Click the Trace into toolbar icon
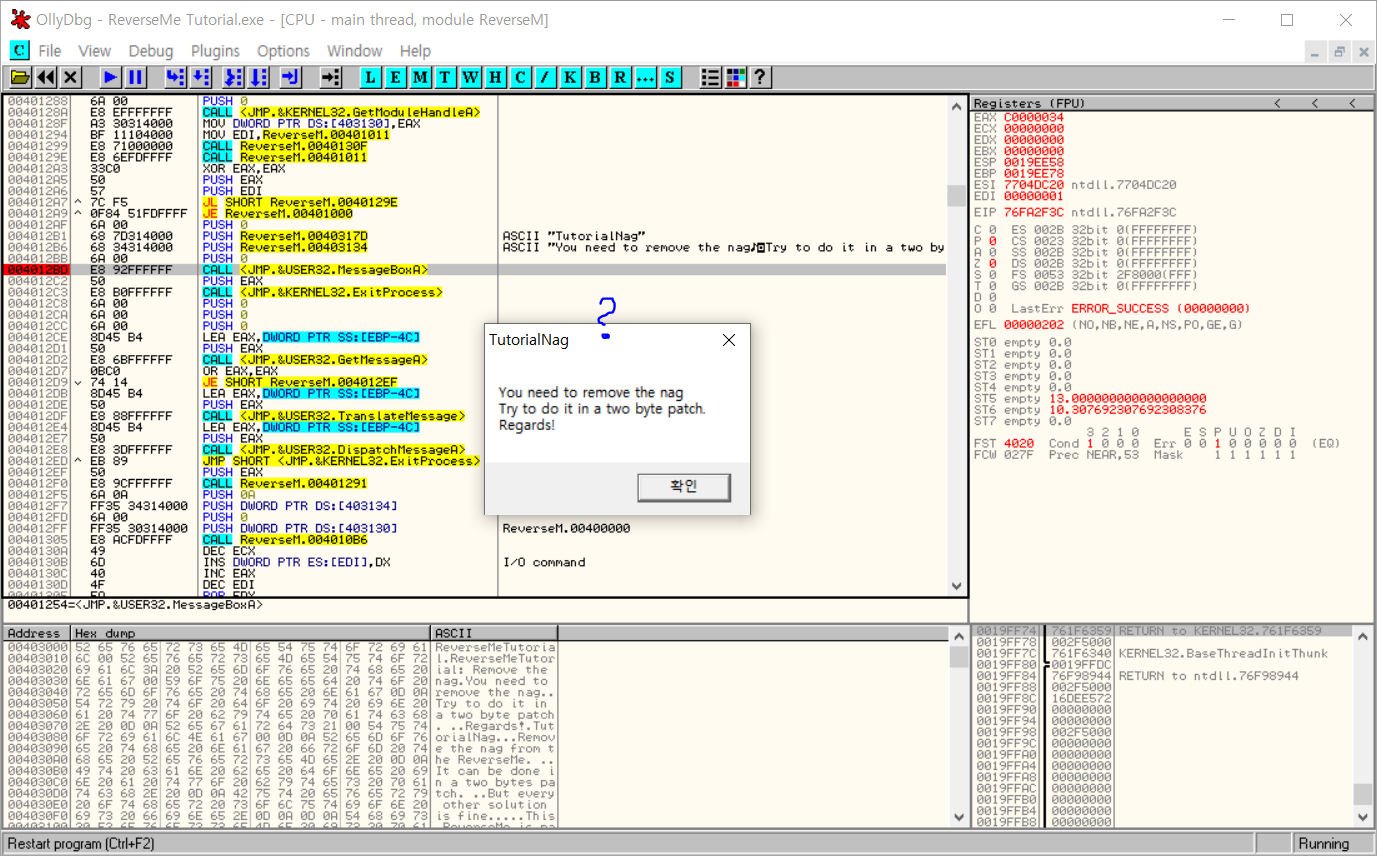 (x=234, y=77)
